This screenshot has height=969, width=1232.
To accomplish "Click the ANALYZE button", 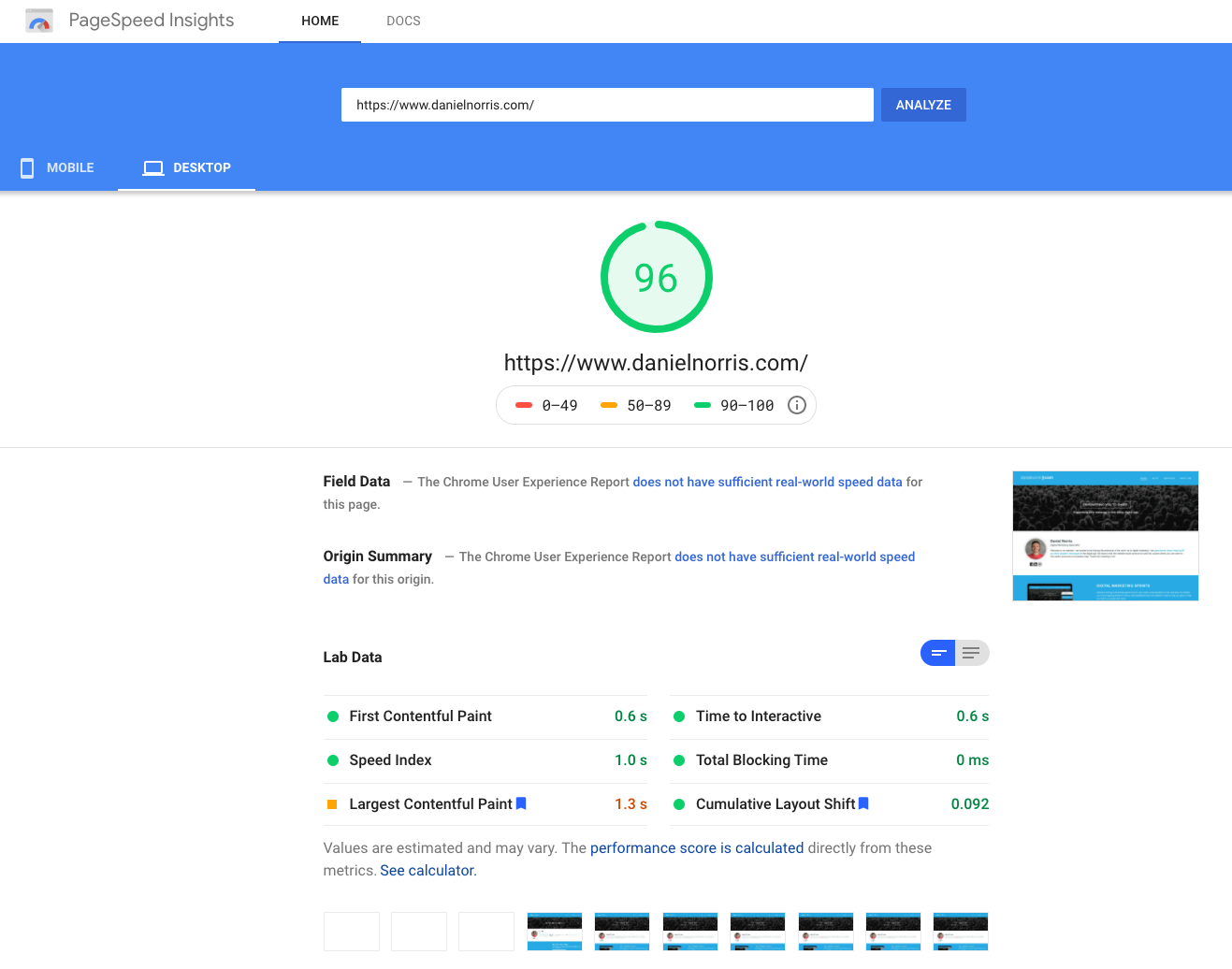I will pos(923,105).
